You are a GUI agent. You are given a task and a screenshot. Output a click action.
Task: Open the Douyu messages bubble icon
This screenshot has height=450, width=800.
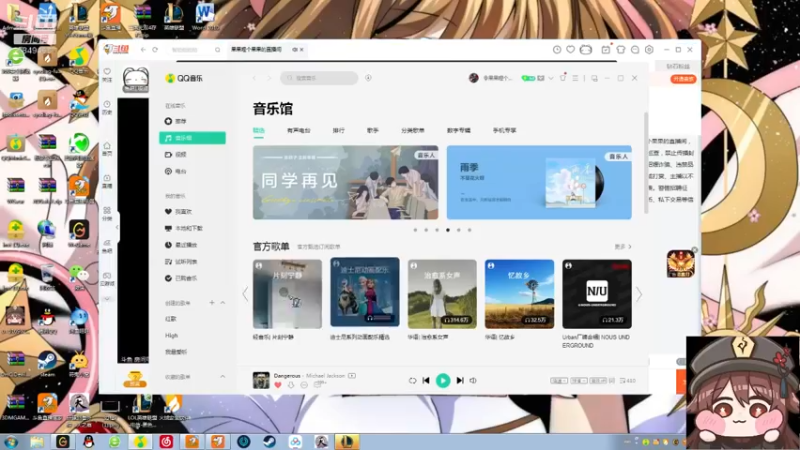point(635,49)
